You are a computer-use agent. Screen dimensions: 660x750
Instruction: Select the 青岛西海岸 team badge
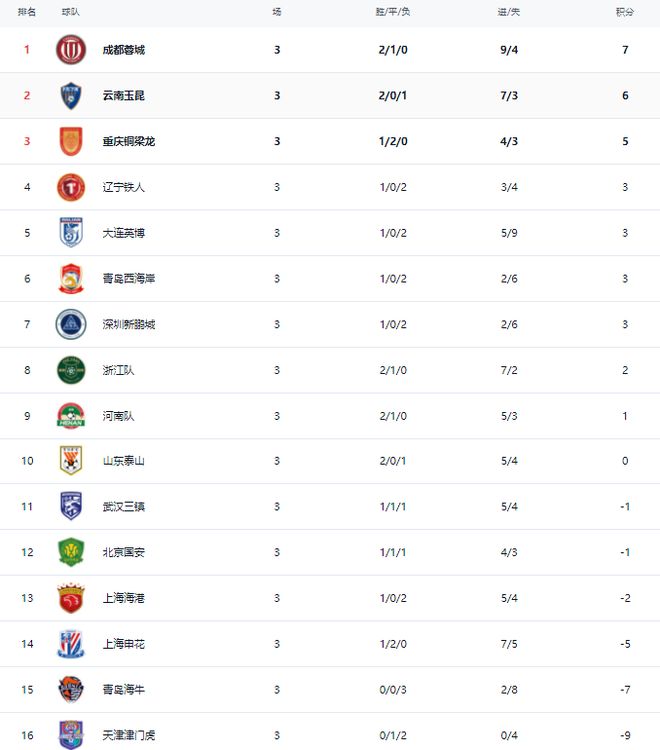point(71,279)
